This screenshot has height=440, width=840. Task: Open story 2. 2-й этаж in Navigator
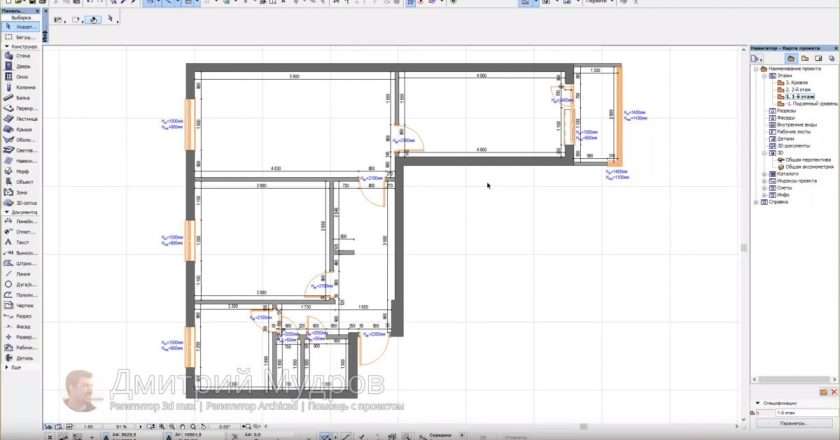tap(796, 90)
